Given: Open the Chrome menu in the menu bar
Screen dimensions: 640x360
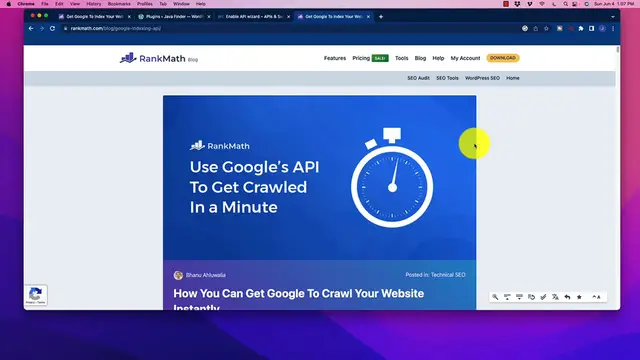Looking at the screenshot, I should pyautogui.click(x=26, y=4).
